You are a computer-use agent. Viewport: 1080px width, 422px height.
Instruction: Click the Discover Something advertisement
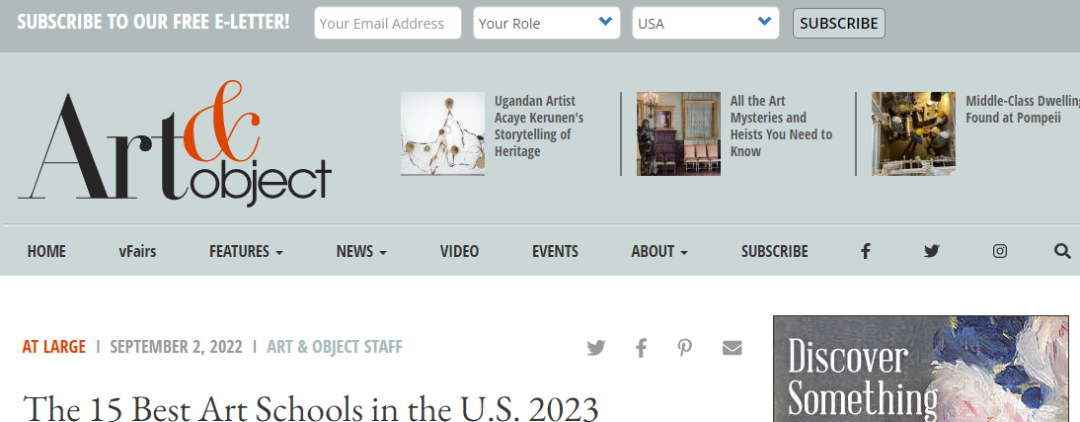click(921, 369)
